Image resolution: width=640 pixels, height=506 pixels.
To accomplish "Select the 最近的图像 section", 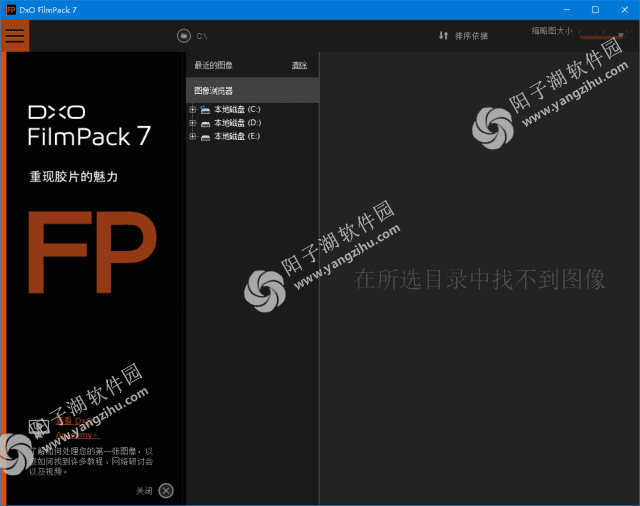I will (213, 65).
